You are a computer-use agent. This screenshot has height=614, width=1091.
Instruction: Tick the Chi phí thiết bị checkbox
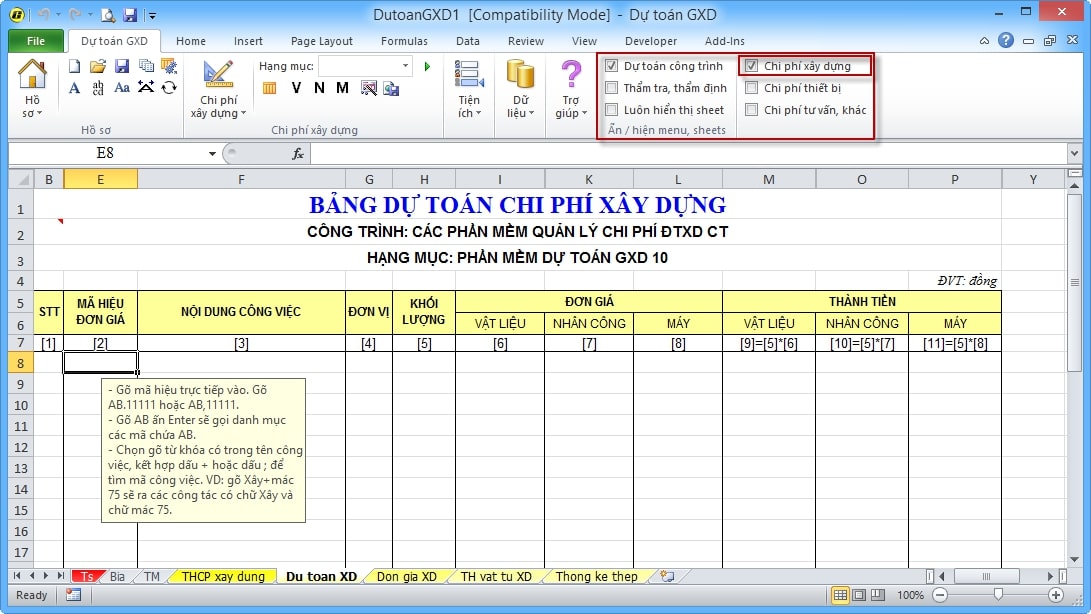pyautogui.click(x=752, y=88)
